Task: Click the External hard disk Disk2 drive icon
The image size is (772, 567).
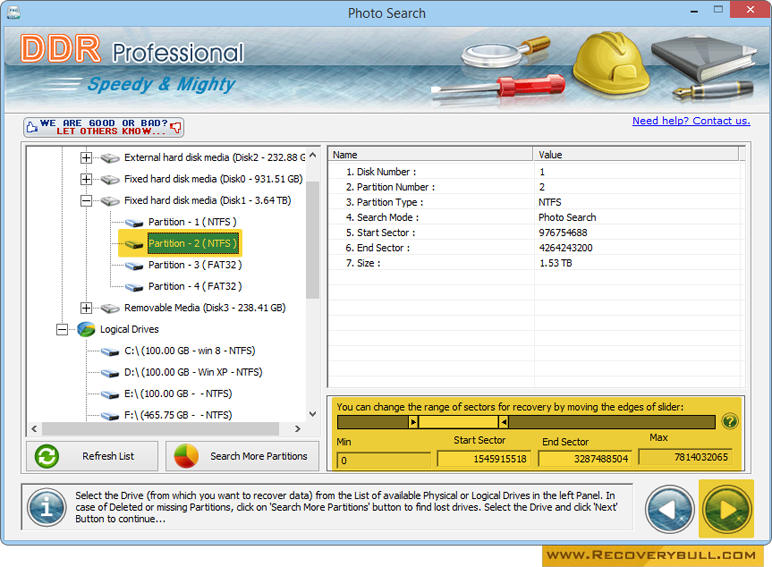Action: (x=110, y=158)
